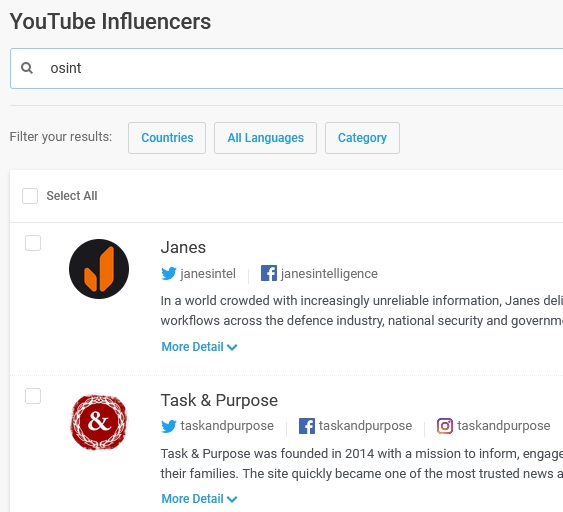This screenshot has height=512, width=563.
Task: Click Facebook icon next to janesintelligence
Action: (269, 273)
